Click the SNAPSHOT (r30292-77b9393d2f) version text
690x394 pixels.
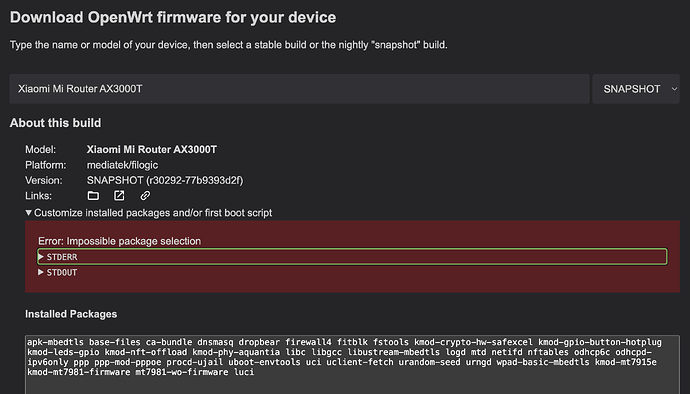[x=165, y=180]
